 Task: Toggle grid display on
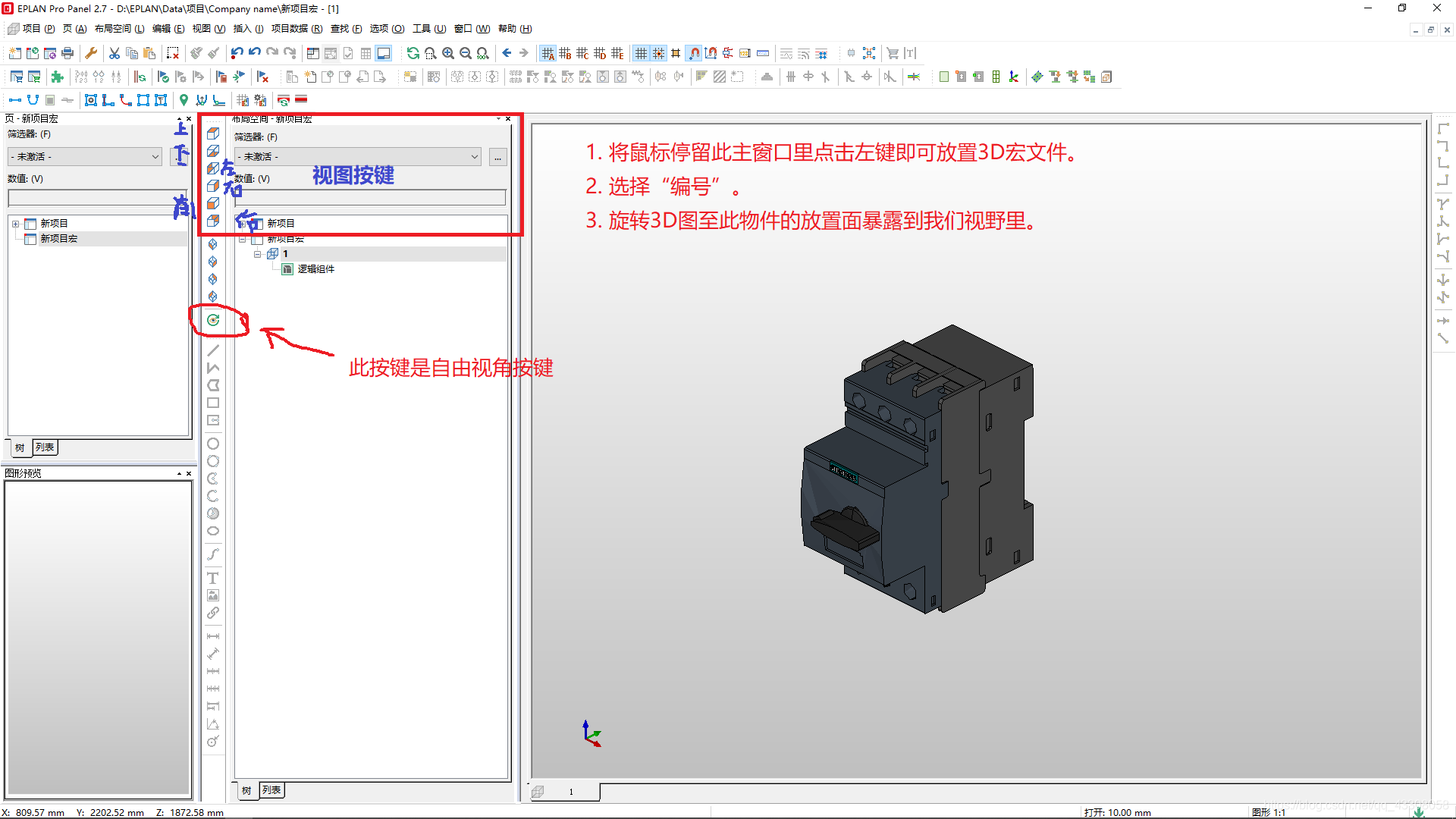(x=641, y=53)
